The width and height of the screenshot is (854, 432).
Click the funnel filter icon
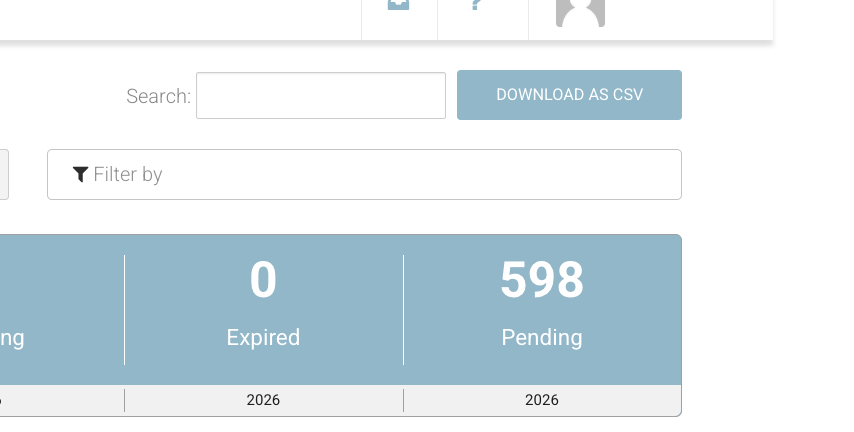coord(81,174)
